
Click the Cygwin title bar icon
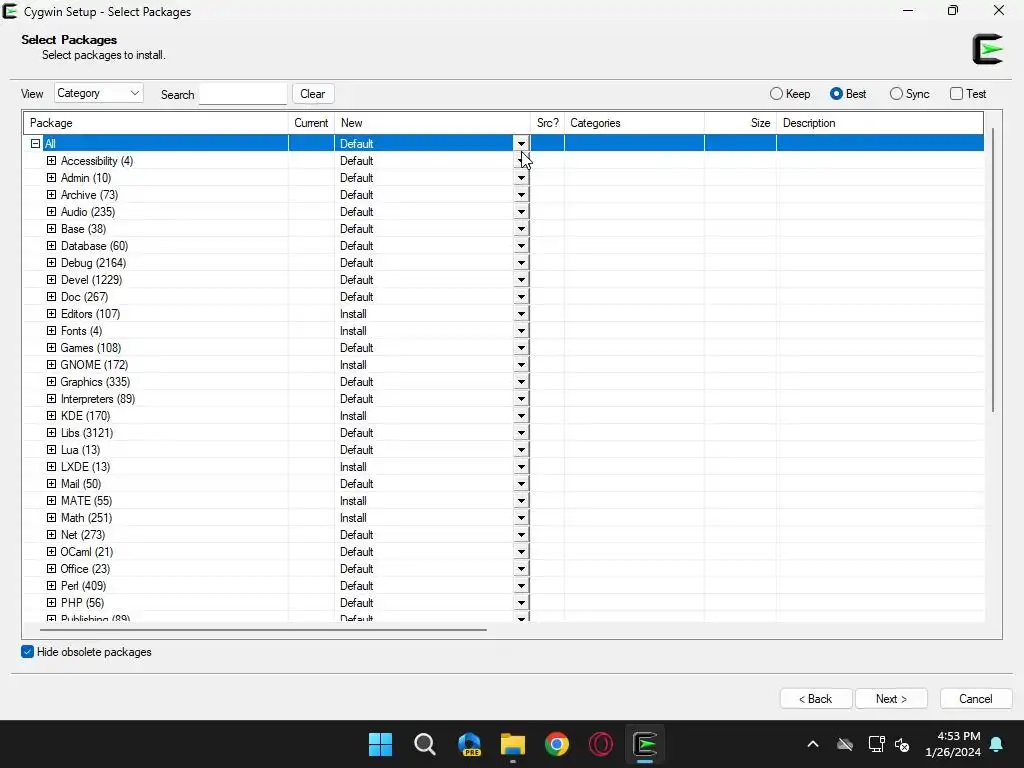10,11
